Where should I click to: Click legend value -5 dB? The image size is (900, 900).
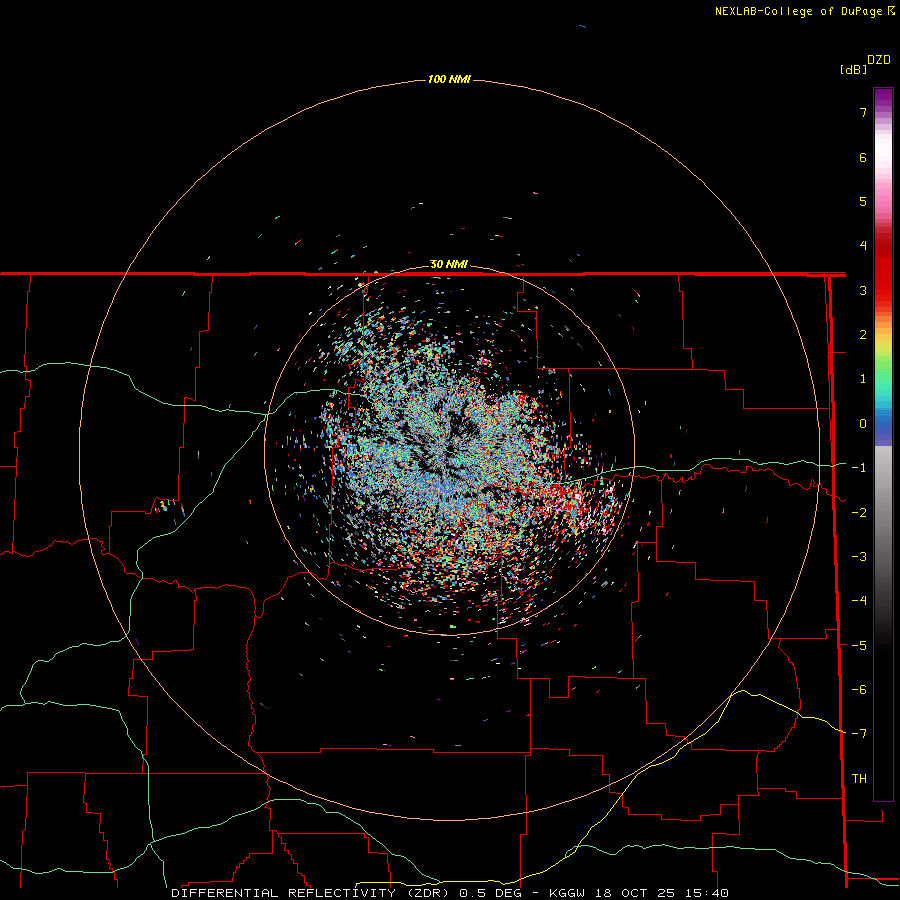pyautogui.click(x=859, y=645)
